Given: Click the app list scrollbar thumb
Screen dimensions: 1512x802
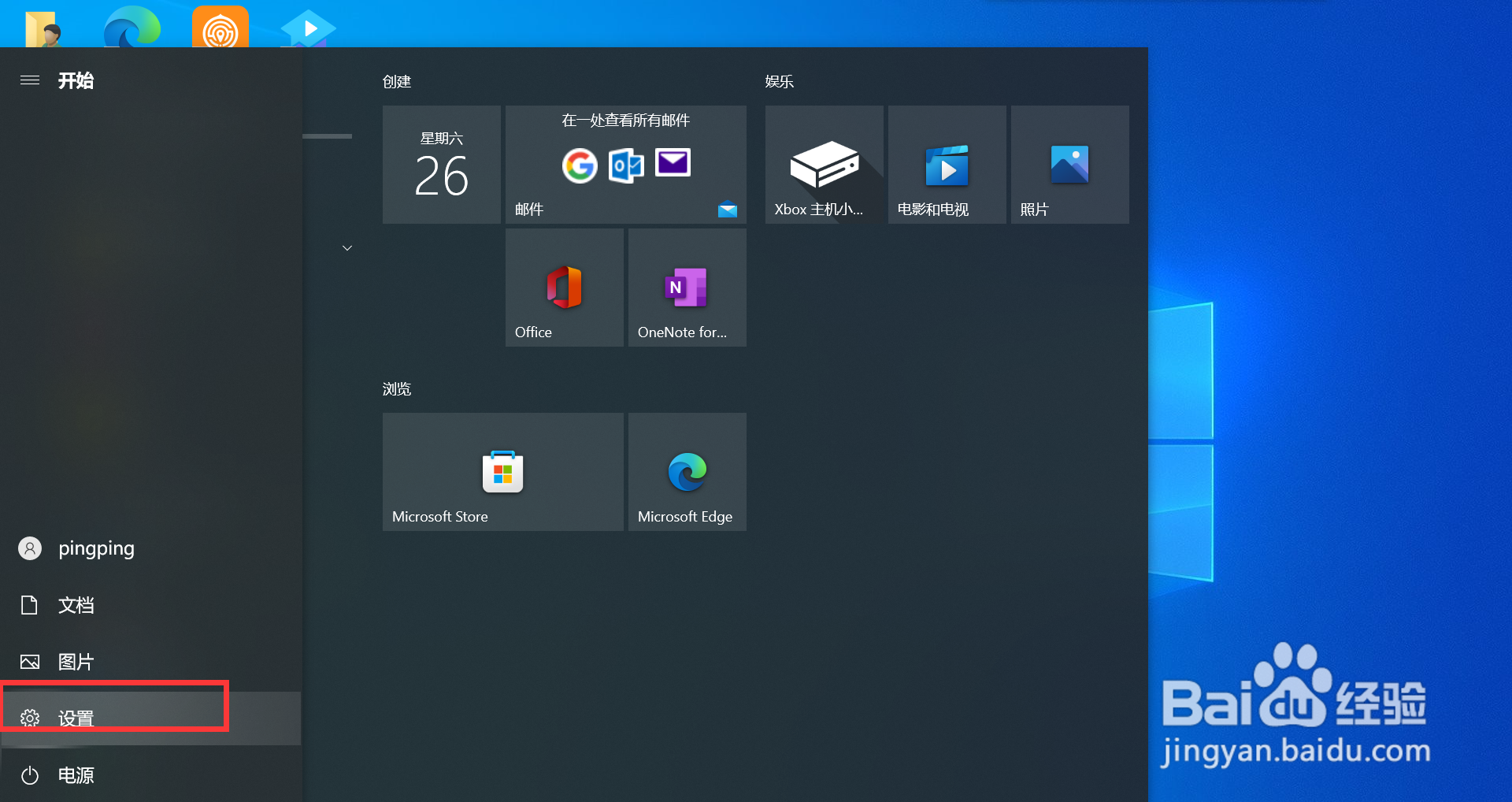Looking at the screenshot, I should (x=328, y=136).
